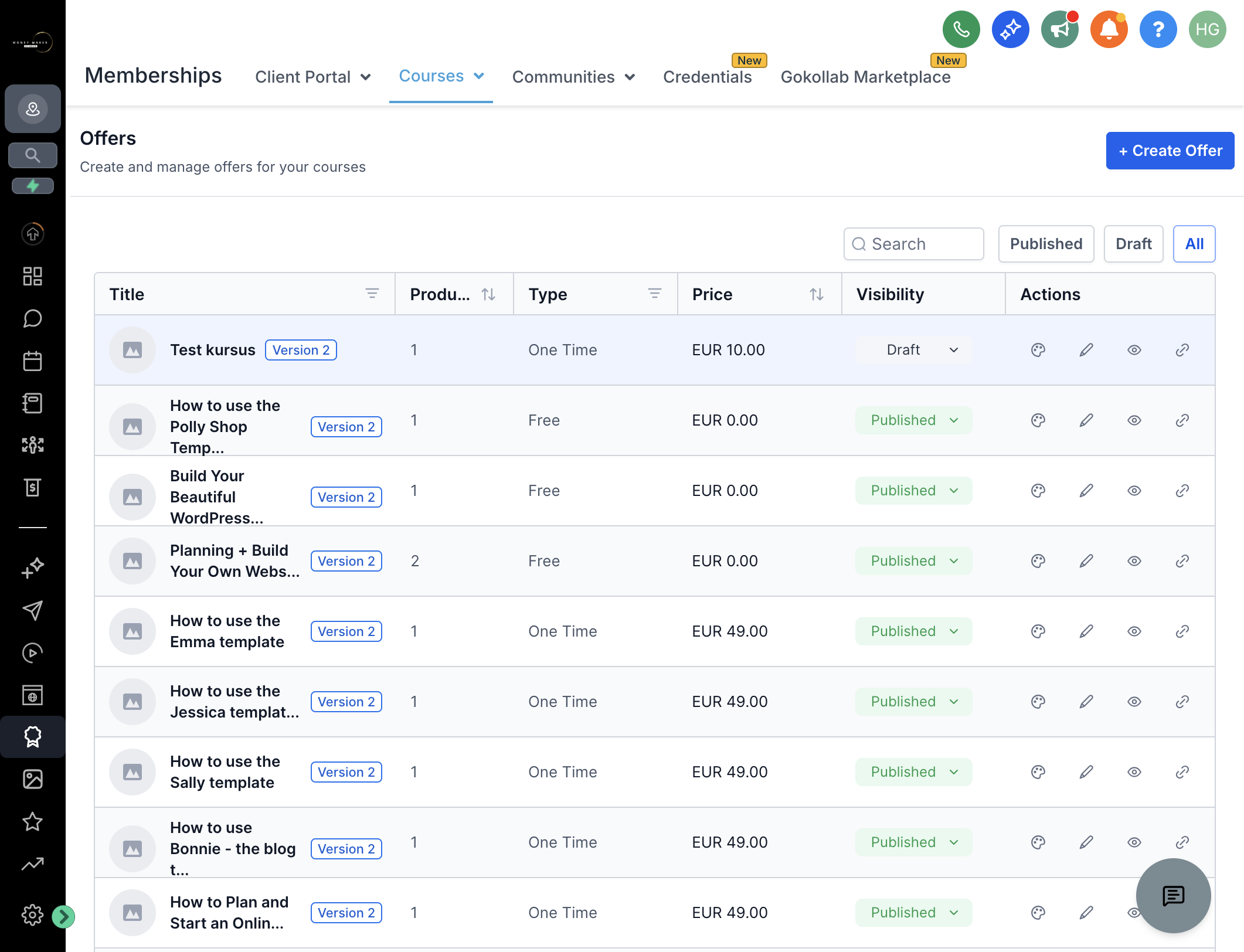Preview the Polly Shop offer eye icon
Image resolution: width=1244 pixels, height=952 pixels.
coord(1134,420)
